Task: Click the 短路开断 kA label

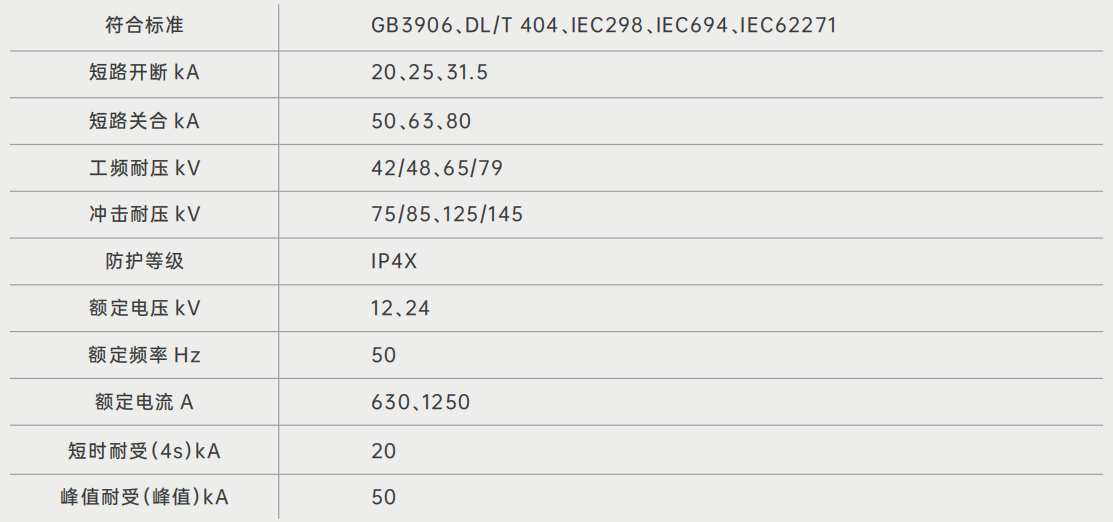Action: 144,73
